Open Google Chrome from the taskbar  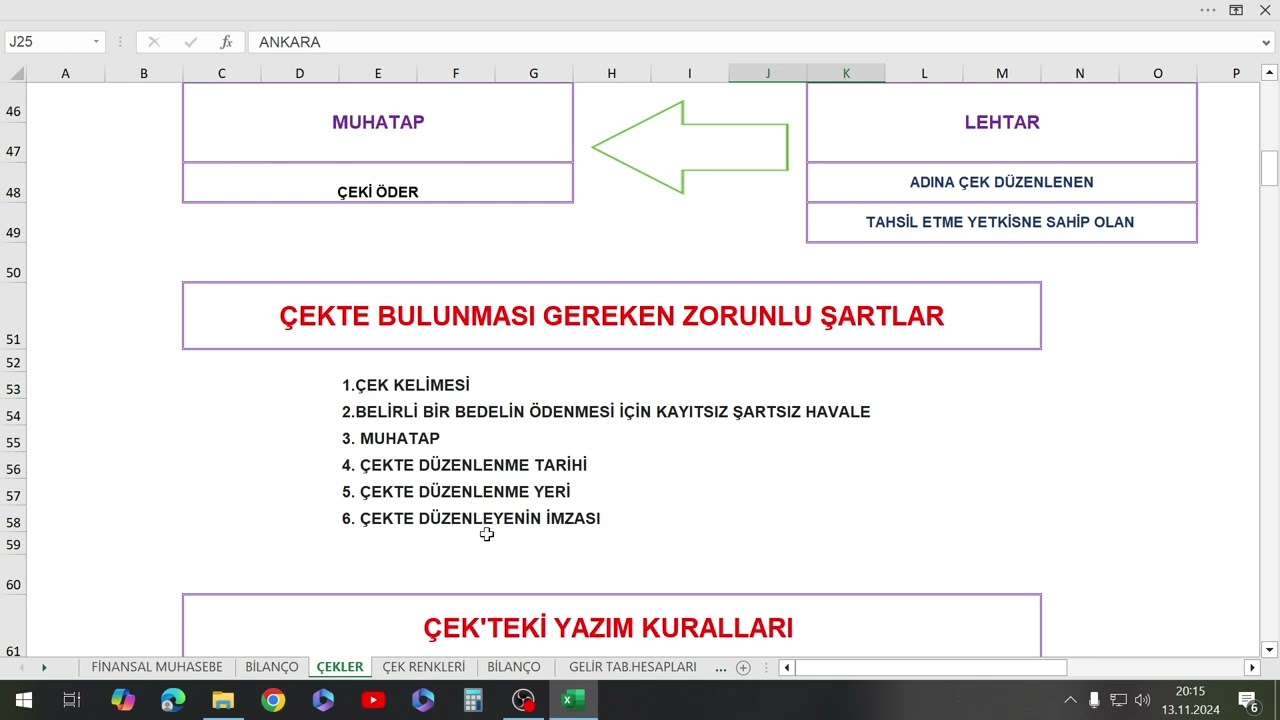tap(273, 700)
